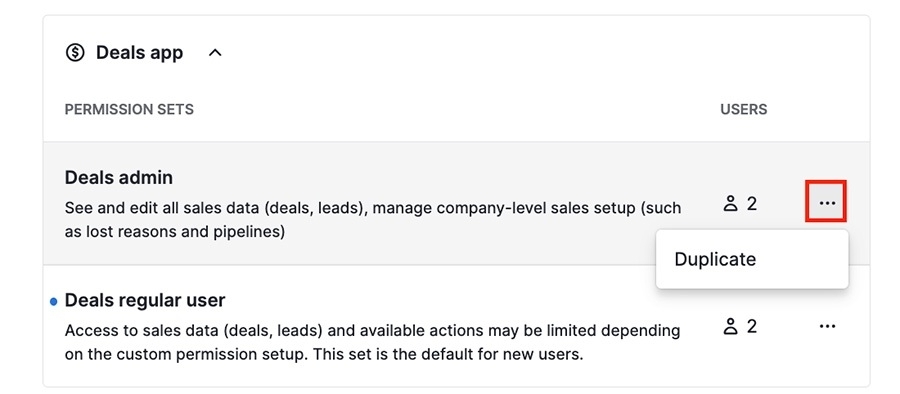Click the Deals app section heading
Viewport: 900px width, 394px height.
139,53
